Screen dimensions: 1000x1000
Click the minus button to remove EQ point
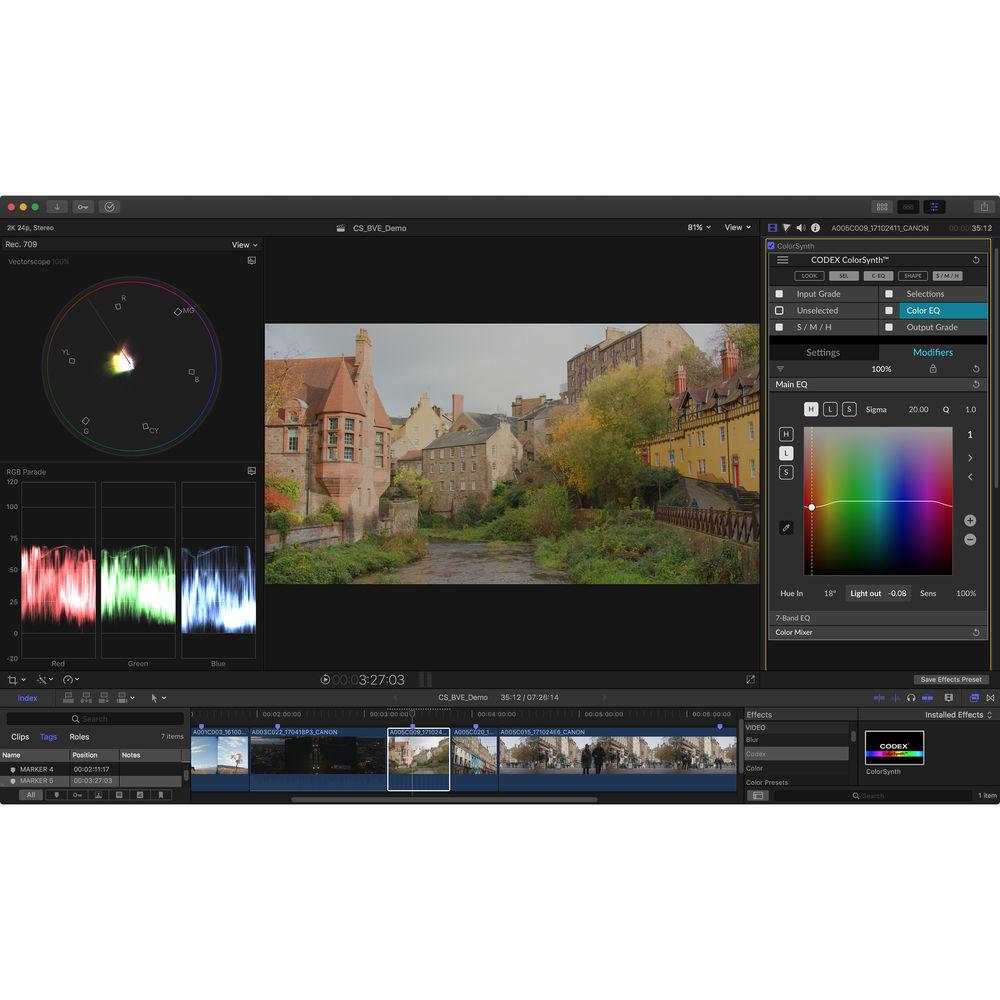(970, 540)
